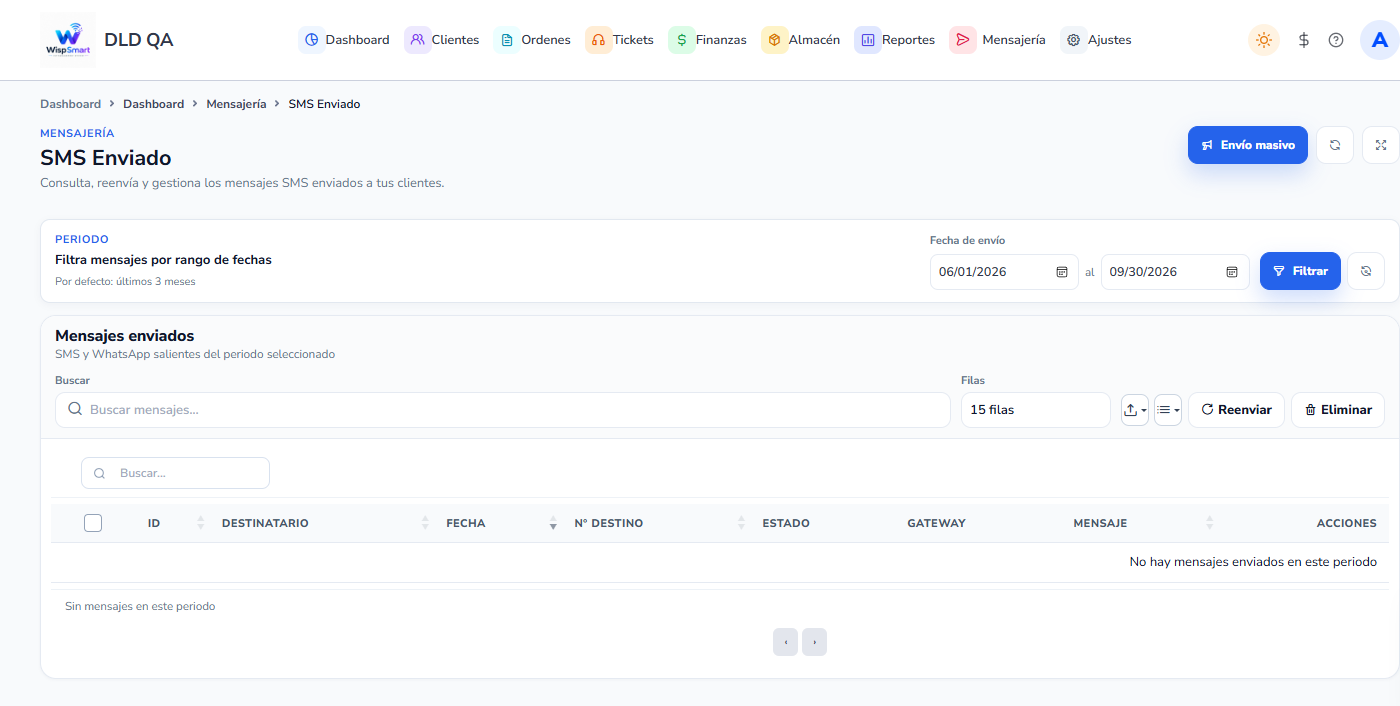Open the Almacén menu
The width and height of the screenshot is (1400, 706).
tap(801, 40)
